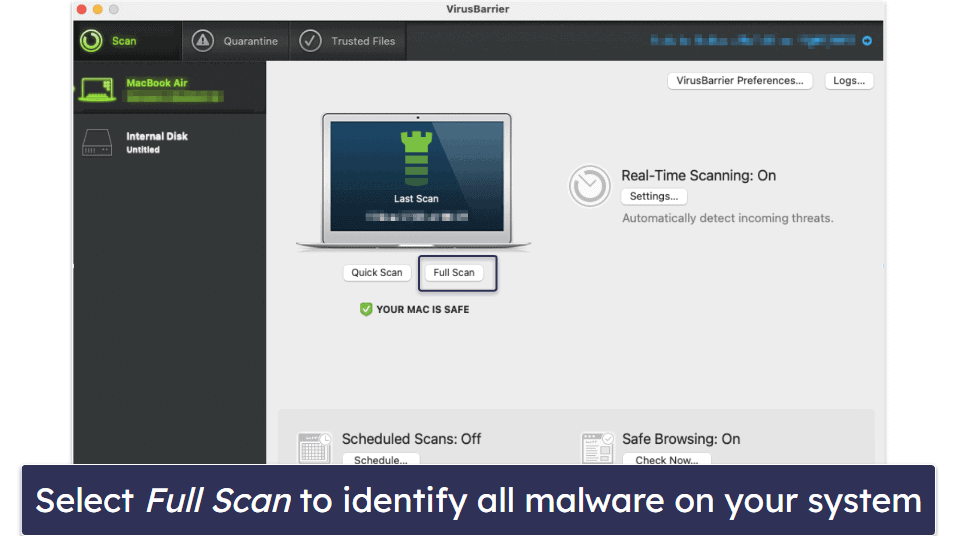This screenshot has height=536, width=955.
Task: Click the green castle tower icon
Action: coord(417,158)
